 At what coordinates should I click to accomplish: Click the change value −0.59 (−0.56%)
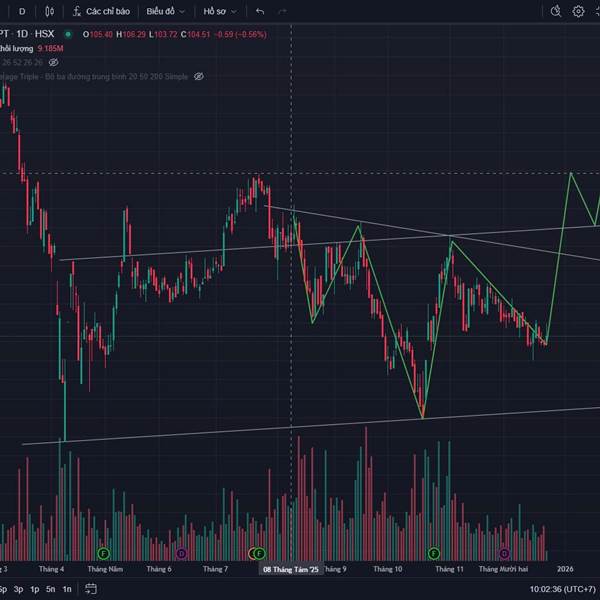click(x=240, y=34)
